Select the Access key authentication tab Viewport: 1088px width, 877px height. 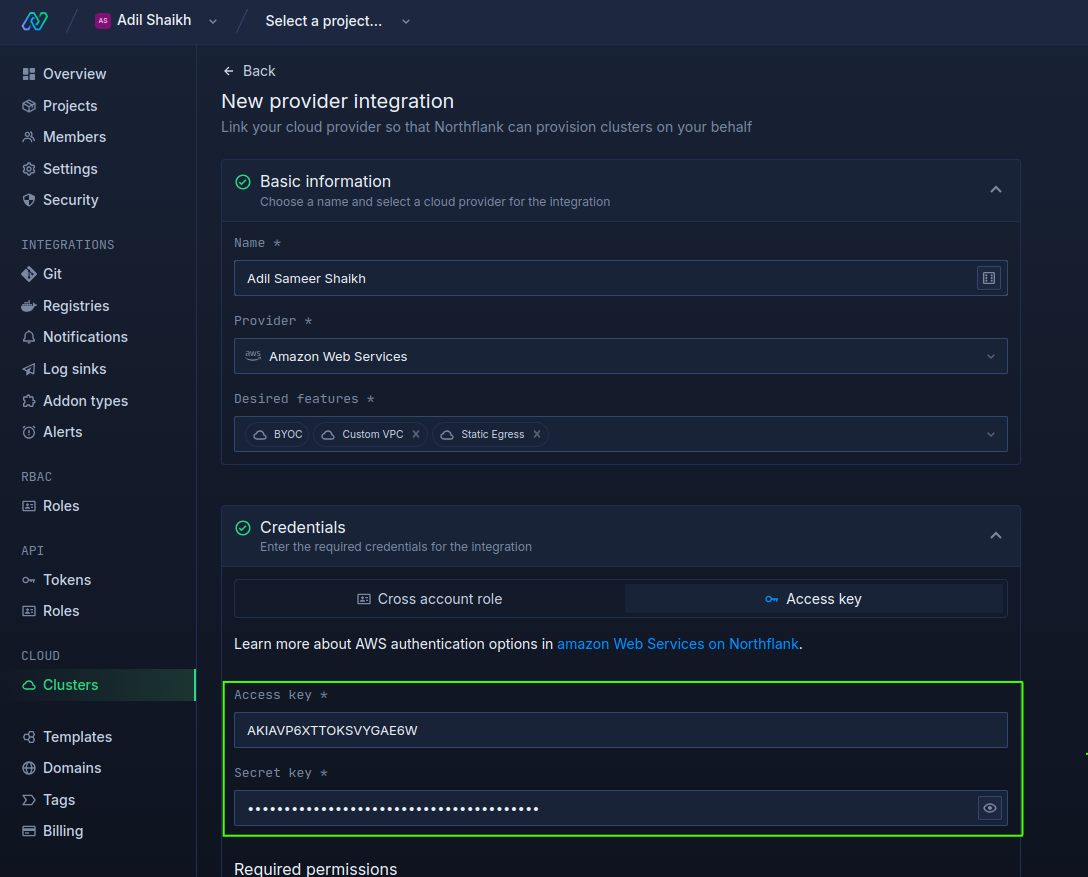point(813,598)
